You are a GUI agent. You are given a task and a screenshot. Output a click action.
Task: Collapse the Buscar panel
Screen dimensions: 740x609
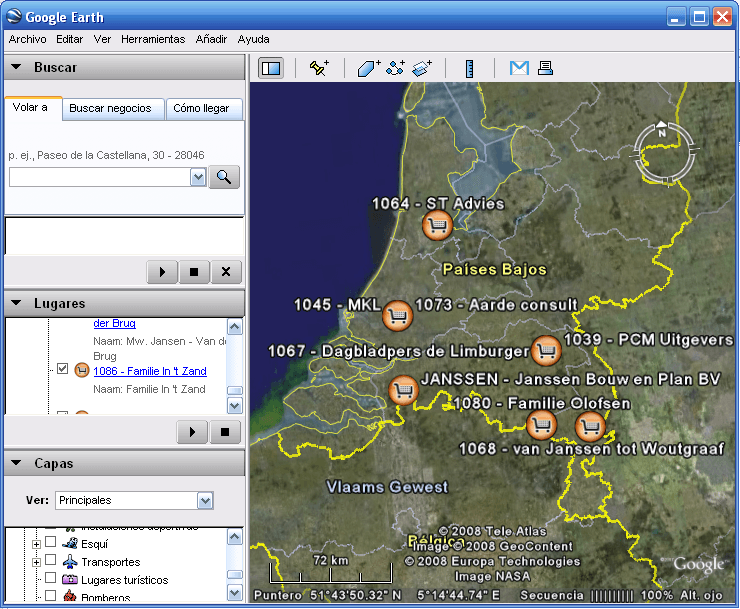click(x=16, y=67)
